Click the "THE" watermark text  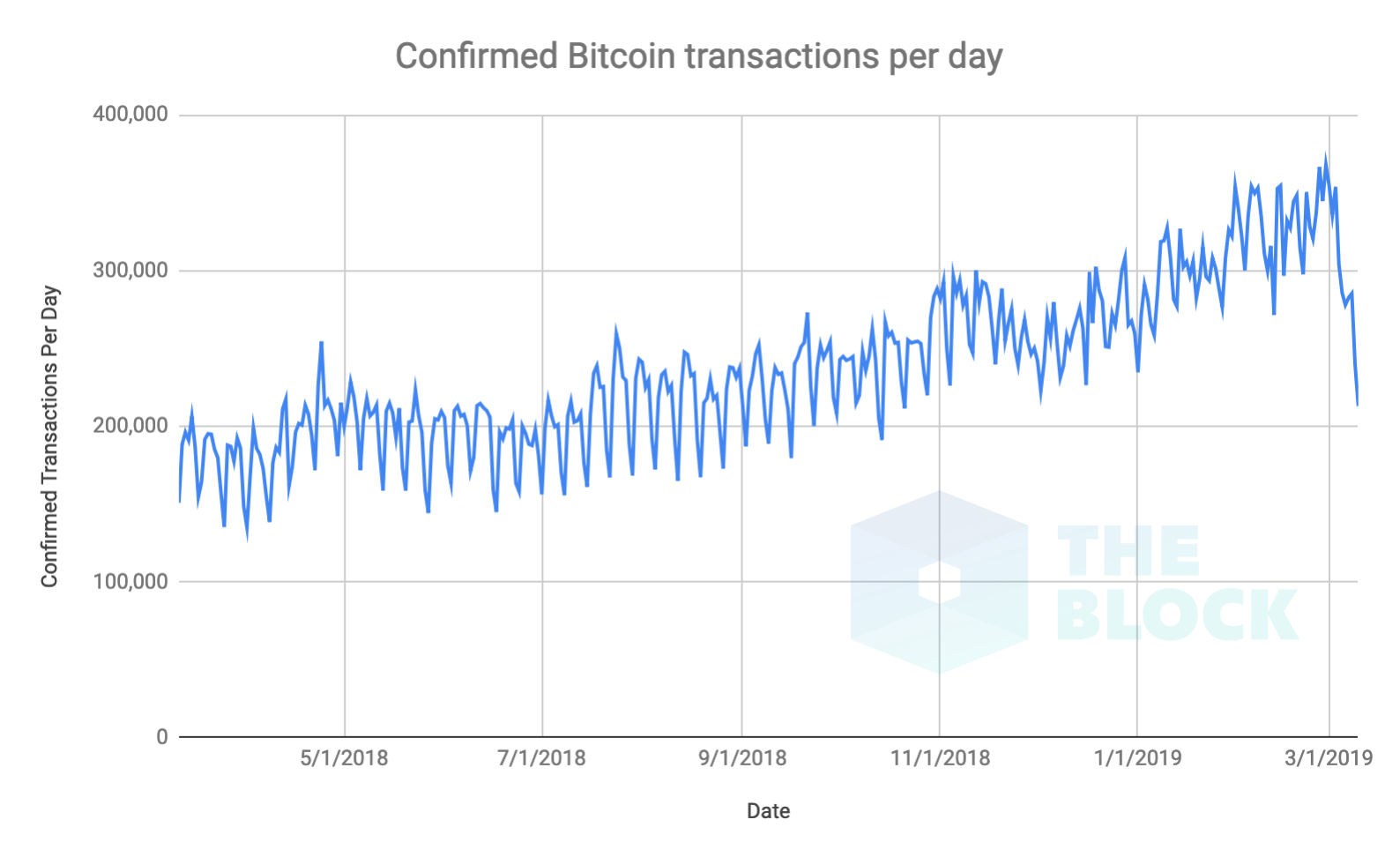click(1128, 551)
